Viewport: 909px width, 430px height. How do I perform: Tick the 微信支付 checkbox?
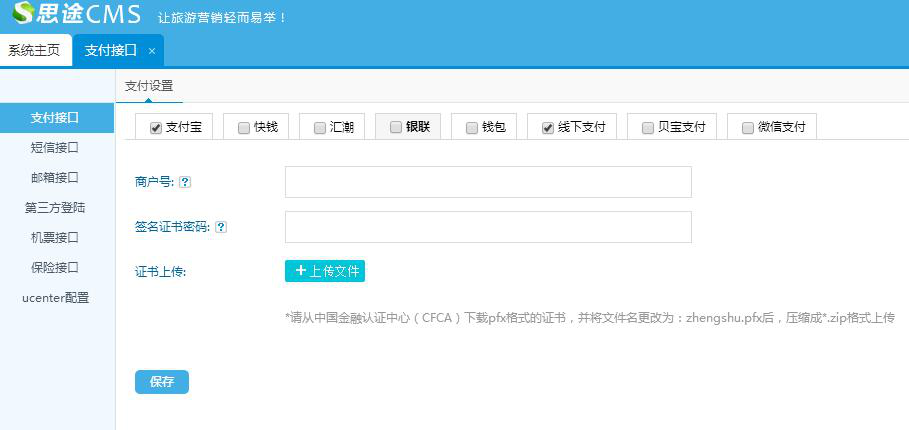click(748, 128)
